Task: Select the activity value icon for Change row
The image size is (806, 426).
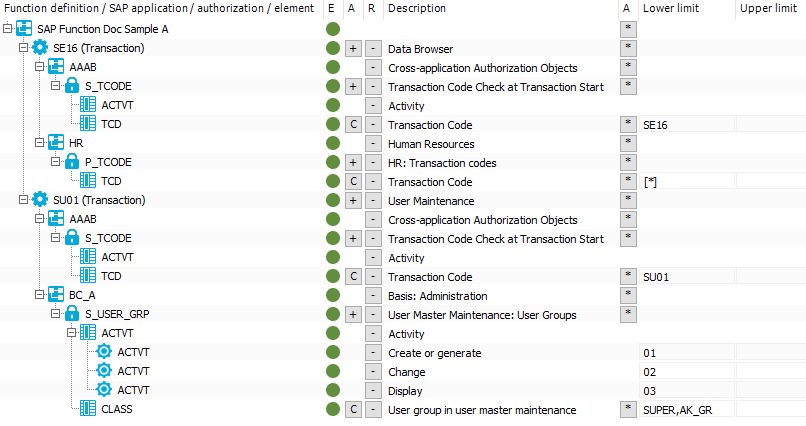Action: pos(104,371)
